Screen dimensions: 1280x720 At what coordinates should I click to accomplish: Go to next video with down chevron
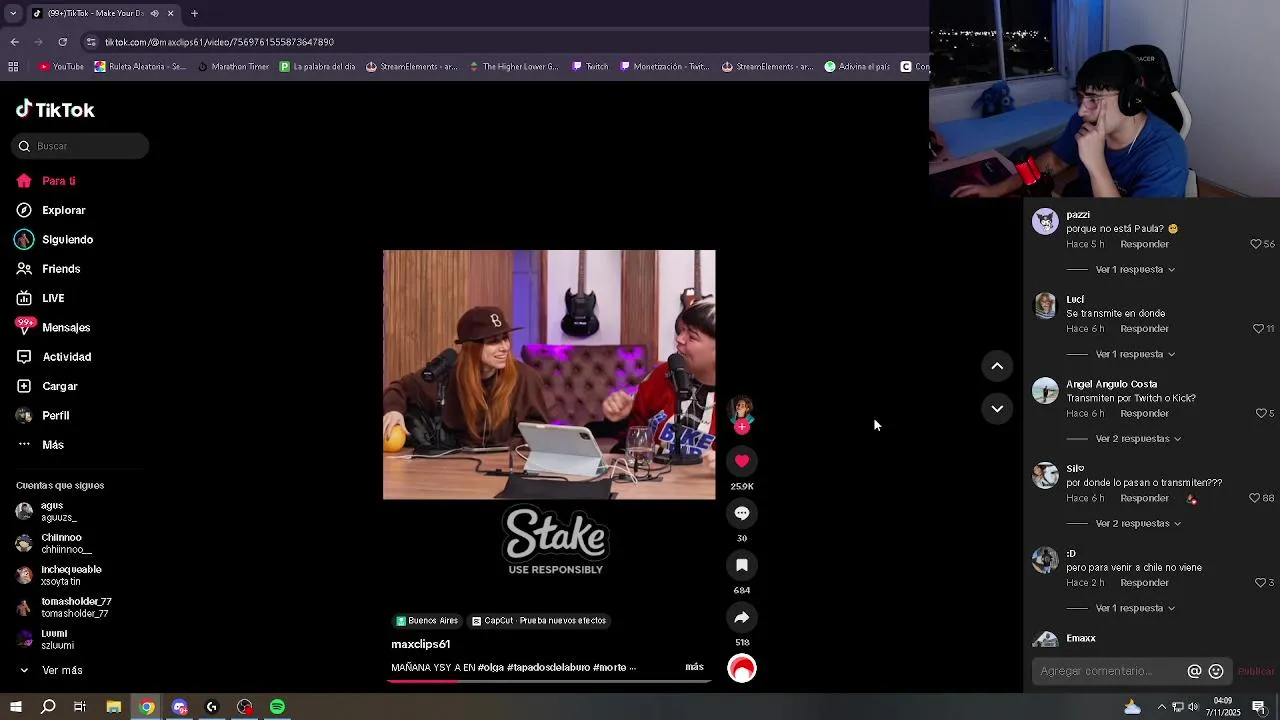click(997, 408)
